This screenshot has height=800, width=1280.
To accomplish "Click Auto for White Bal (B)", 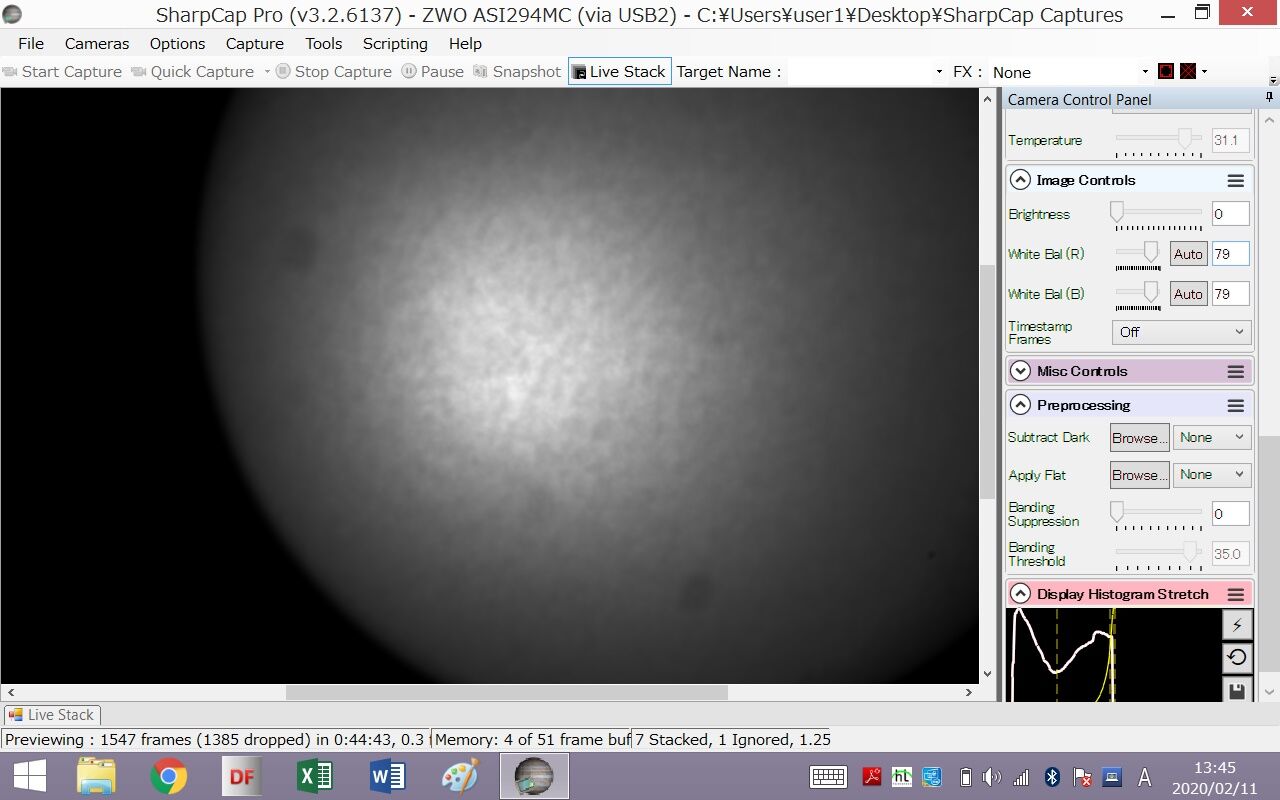I will tap(1188, 294).
